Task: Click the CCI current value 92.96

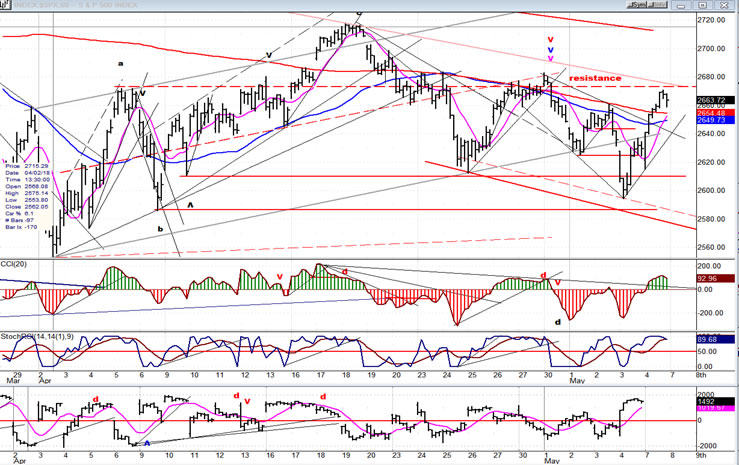Action: point(715,278)
